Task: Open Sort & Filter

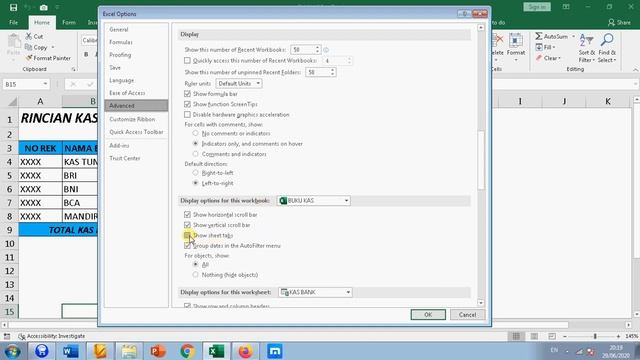Action: click(587, 48)
